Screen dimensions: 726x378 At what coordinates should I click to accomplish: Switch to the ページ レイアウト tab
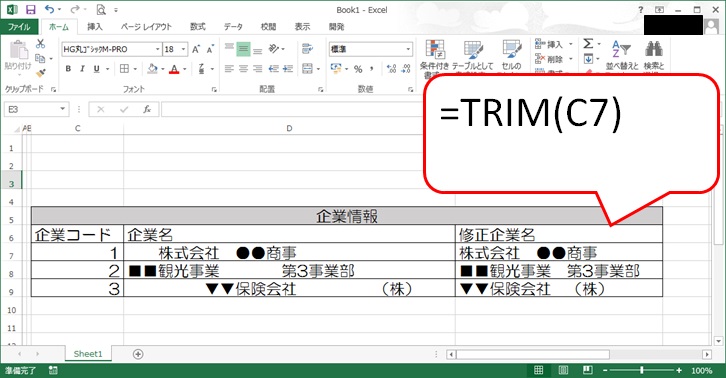146,27
